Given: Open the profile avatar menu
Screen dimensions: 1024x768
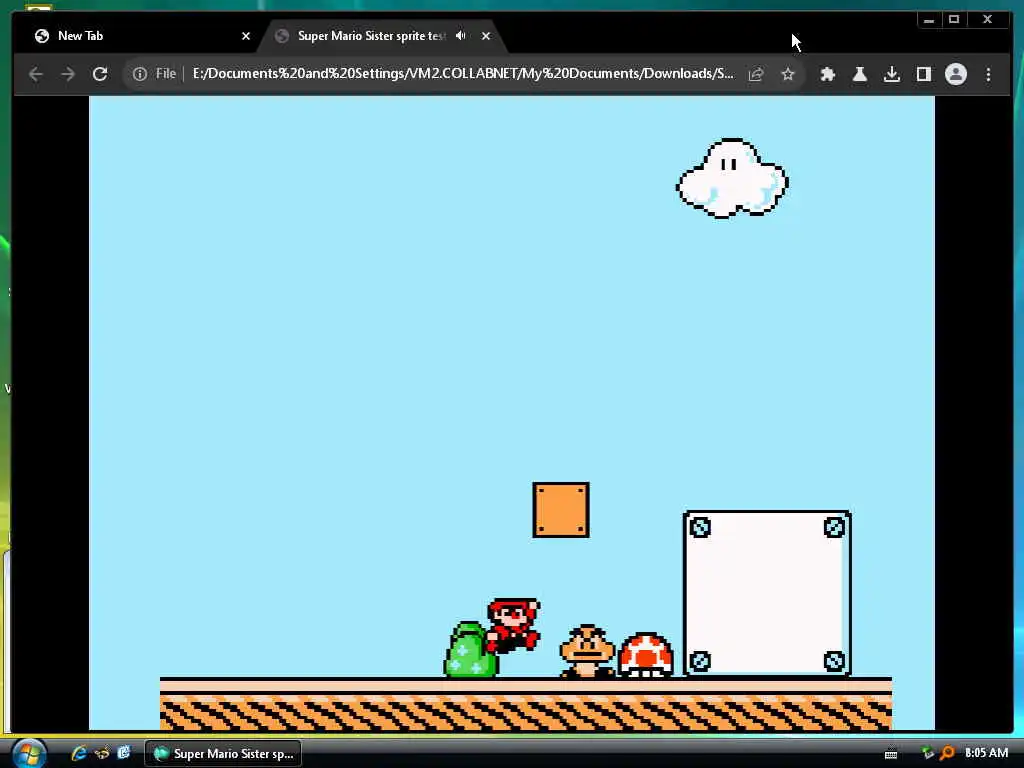Looking at the screenshot, I should coord(955,74).
